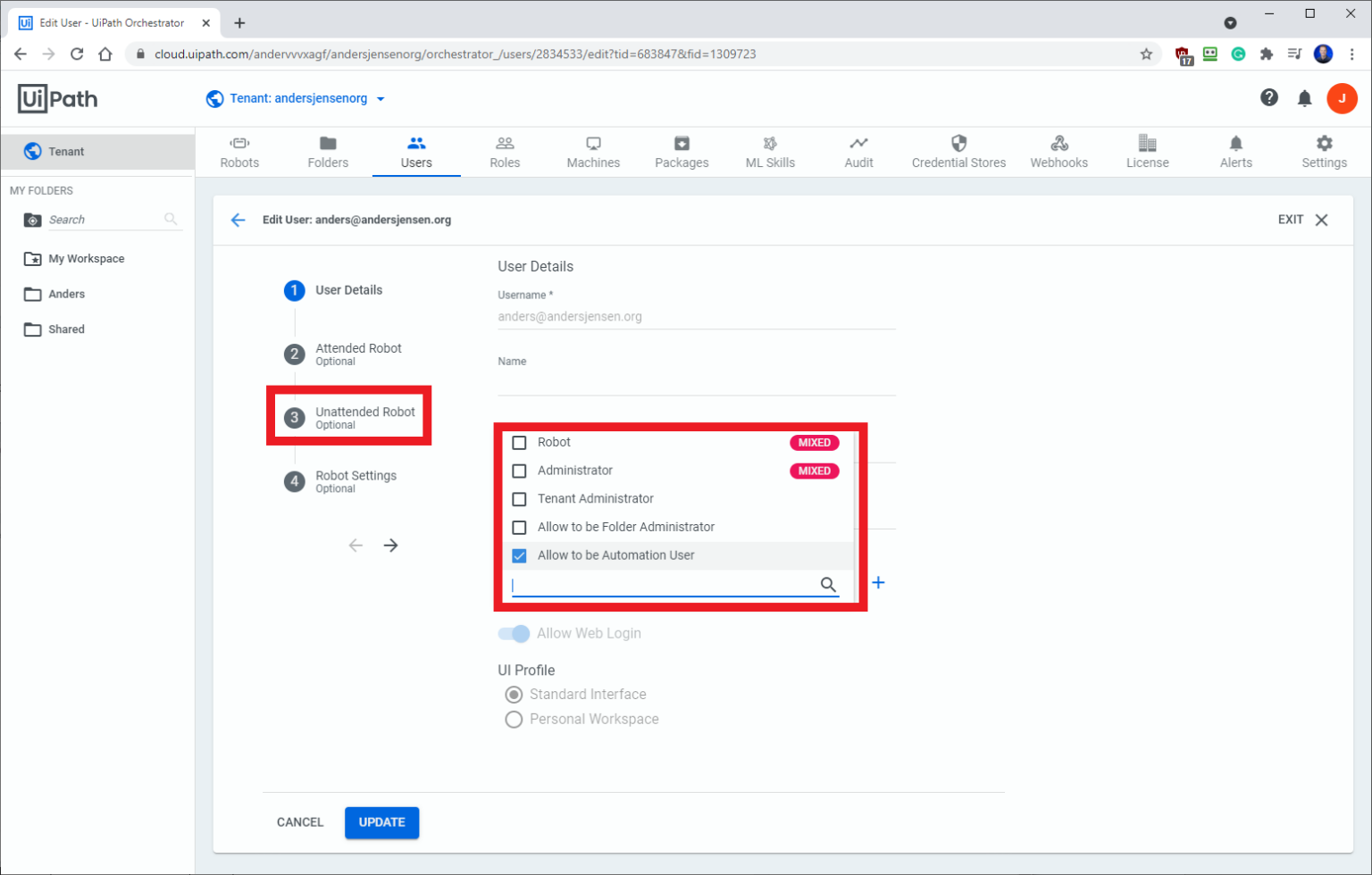Open the Packages page
This screenshot has height=875, width=1372.
(681, 152)
